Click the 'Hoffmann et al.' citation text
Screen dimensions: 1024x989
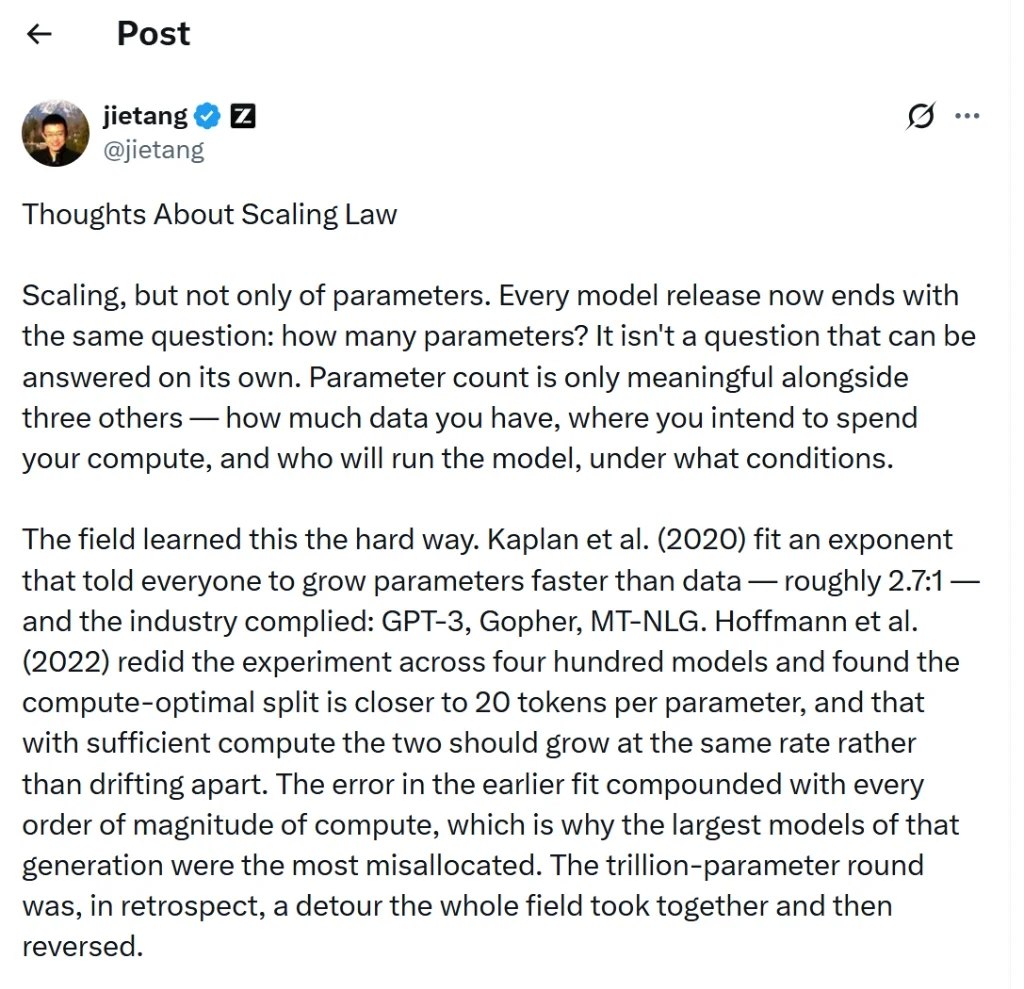click(816, 621)
